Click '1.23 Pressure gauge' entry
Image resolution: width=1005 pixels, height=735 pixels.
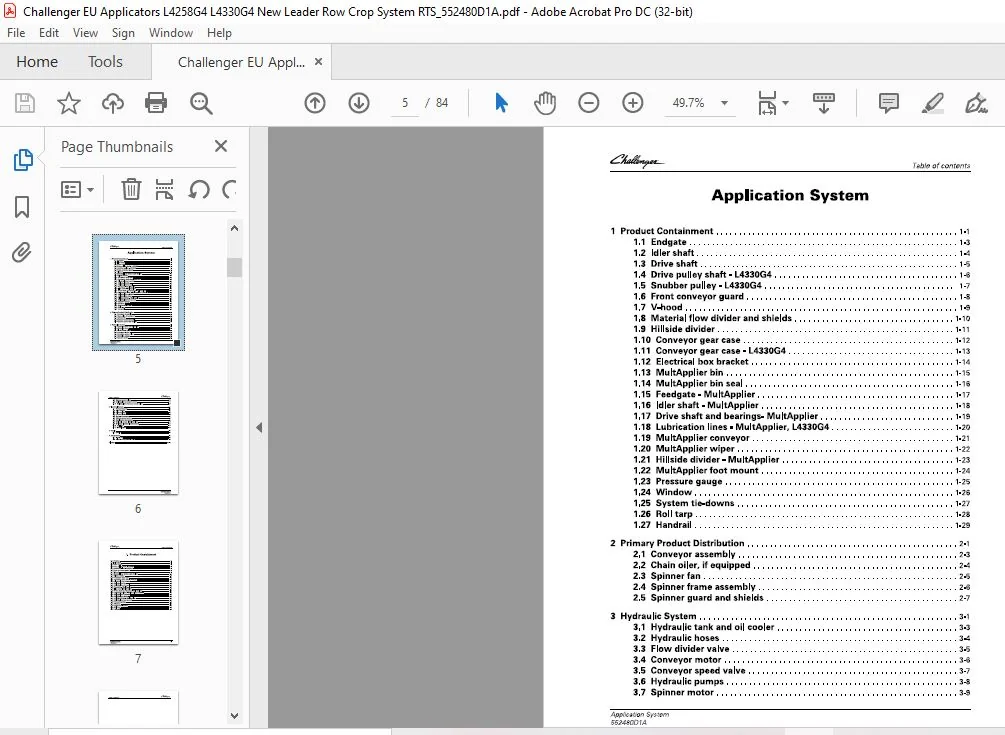(801, 481)
